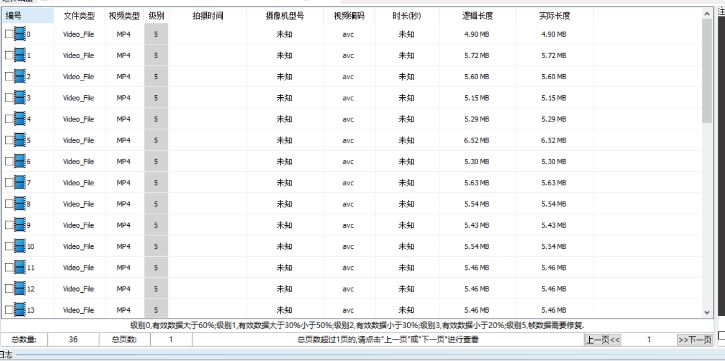Screen dimensions: 725x361
Task: Click the 5.63 MB actual length in row 7
Action: (554, 183)
